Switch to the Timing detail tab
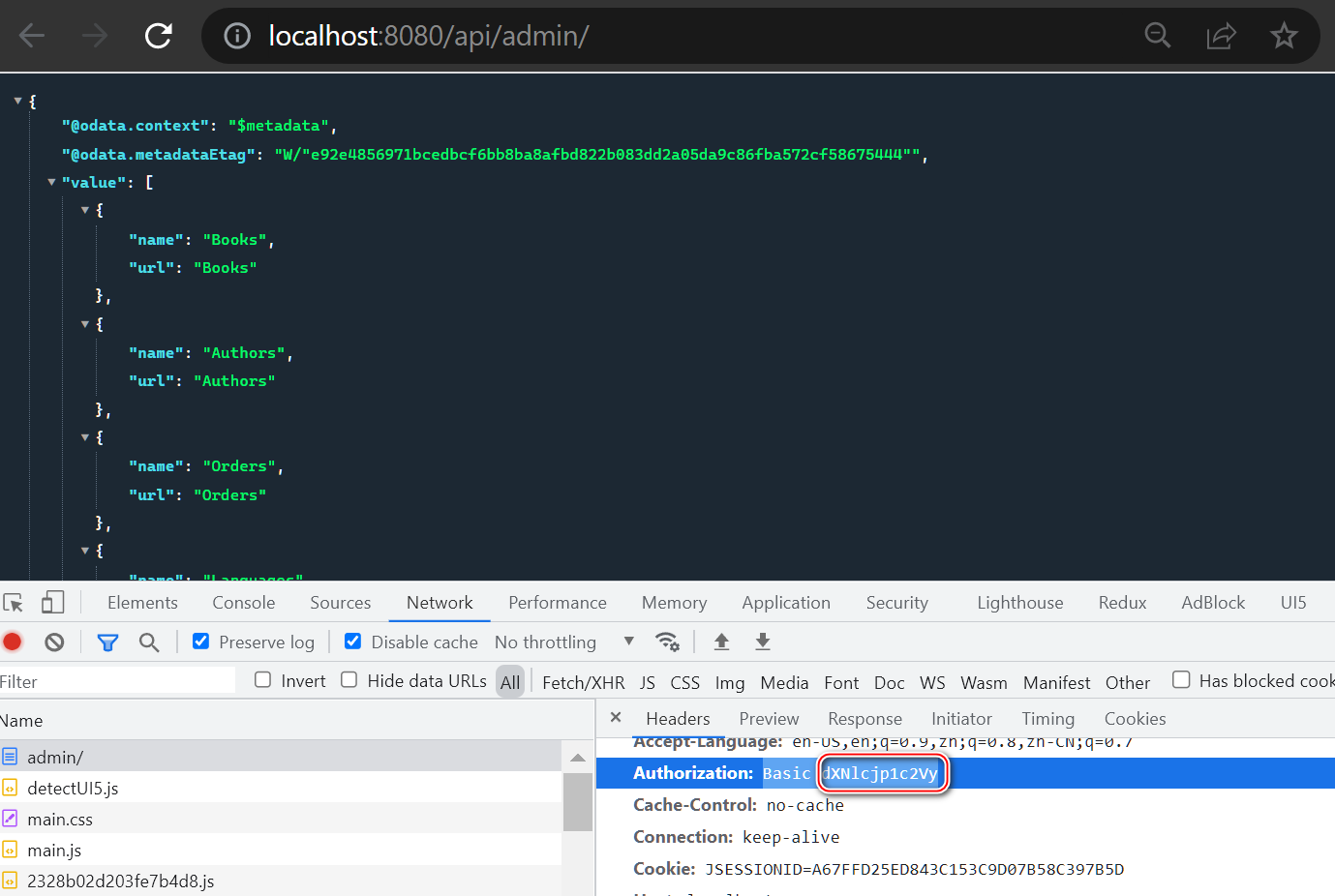This screenshot has width=1335, height=896. coord(1047,719)
